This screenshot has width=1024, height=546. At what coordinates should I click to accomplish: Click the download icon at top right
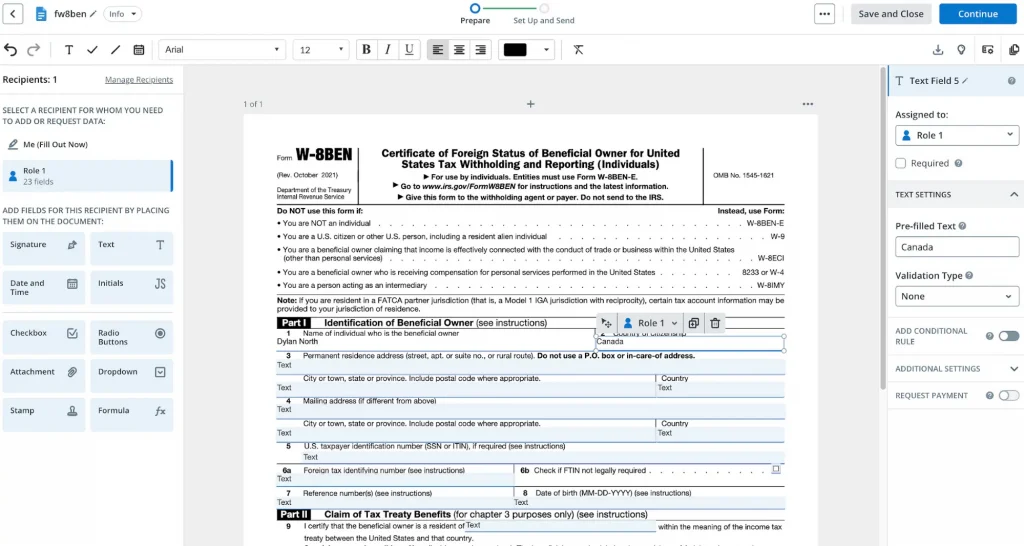coord(938,50)
